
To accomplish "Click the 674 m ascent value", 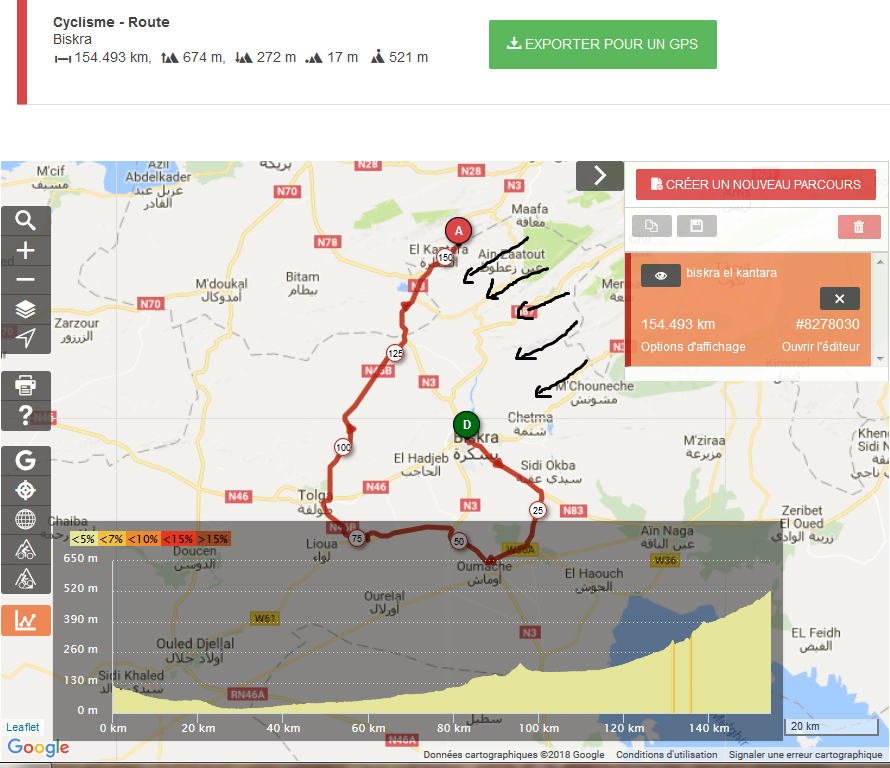I will pyautogui.click(x=202, y=57).
